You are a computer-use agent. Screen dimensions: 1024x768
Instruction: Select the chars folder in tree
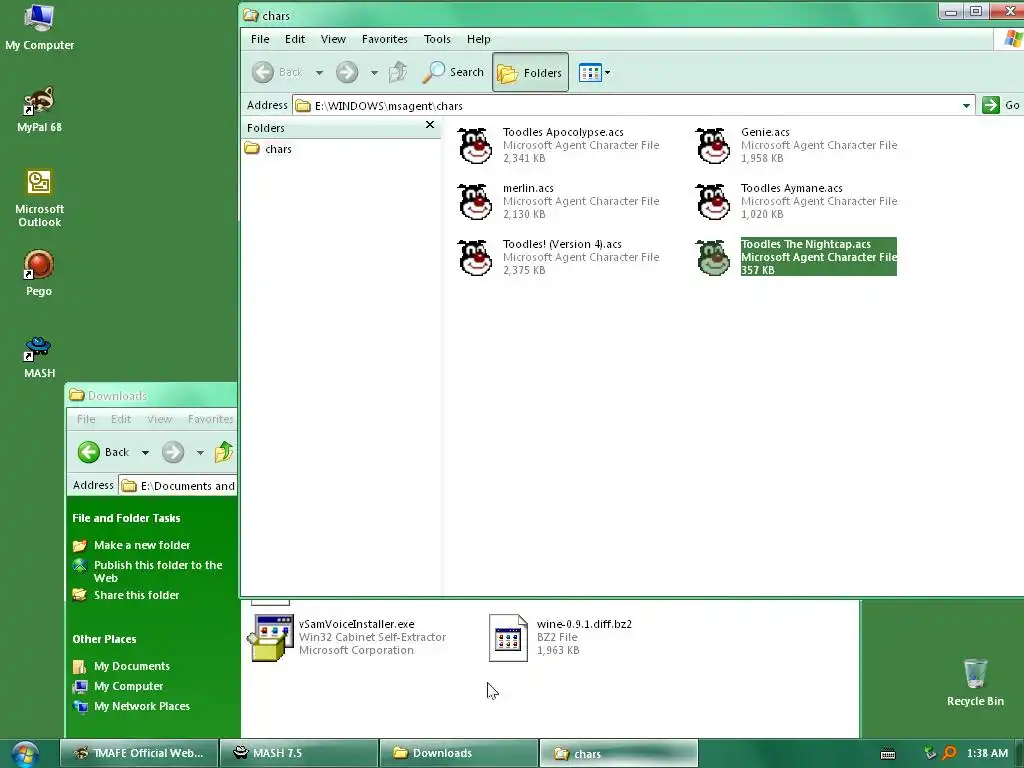(268, 149)
